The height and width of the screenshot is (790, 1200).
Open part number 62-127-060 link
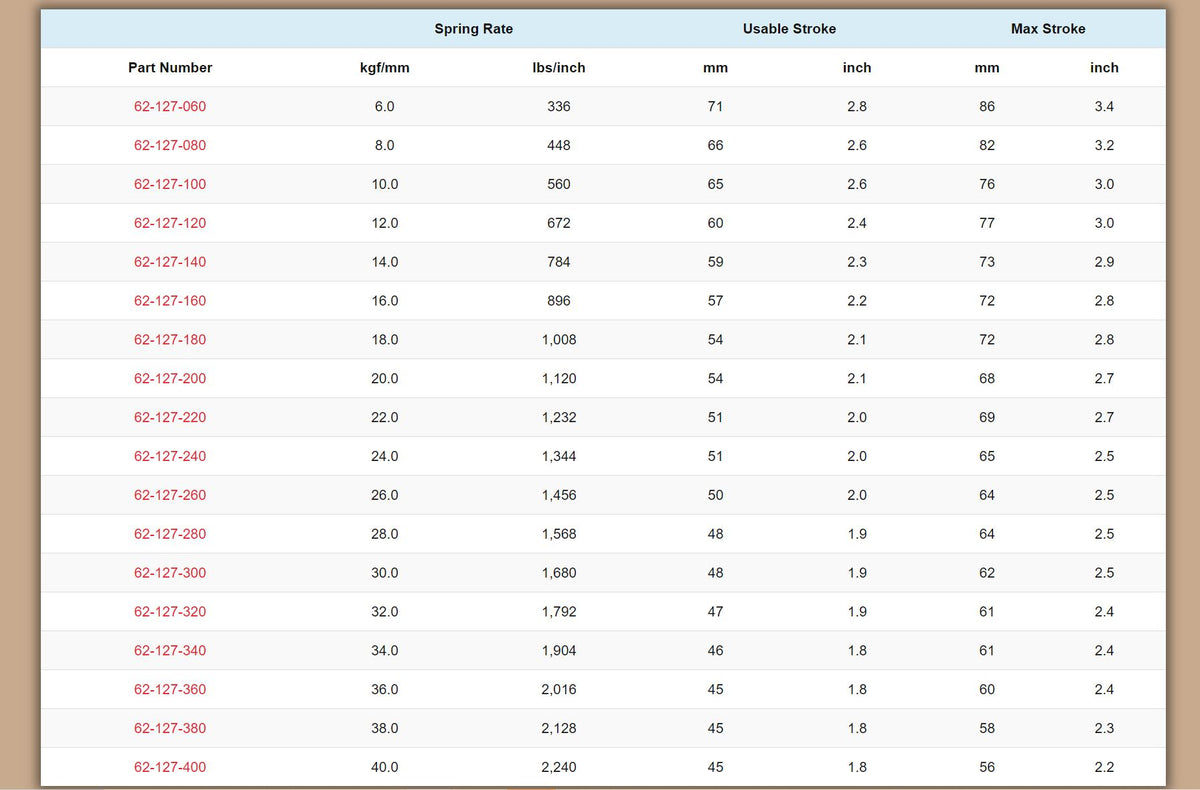(x=170, y=107)
